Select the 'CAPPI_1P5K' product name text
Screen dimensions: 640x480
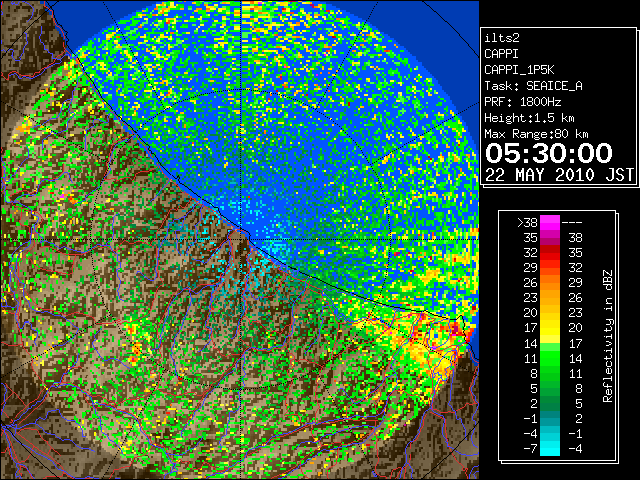(519, 70)
